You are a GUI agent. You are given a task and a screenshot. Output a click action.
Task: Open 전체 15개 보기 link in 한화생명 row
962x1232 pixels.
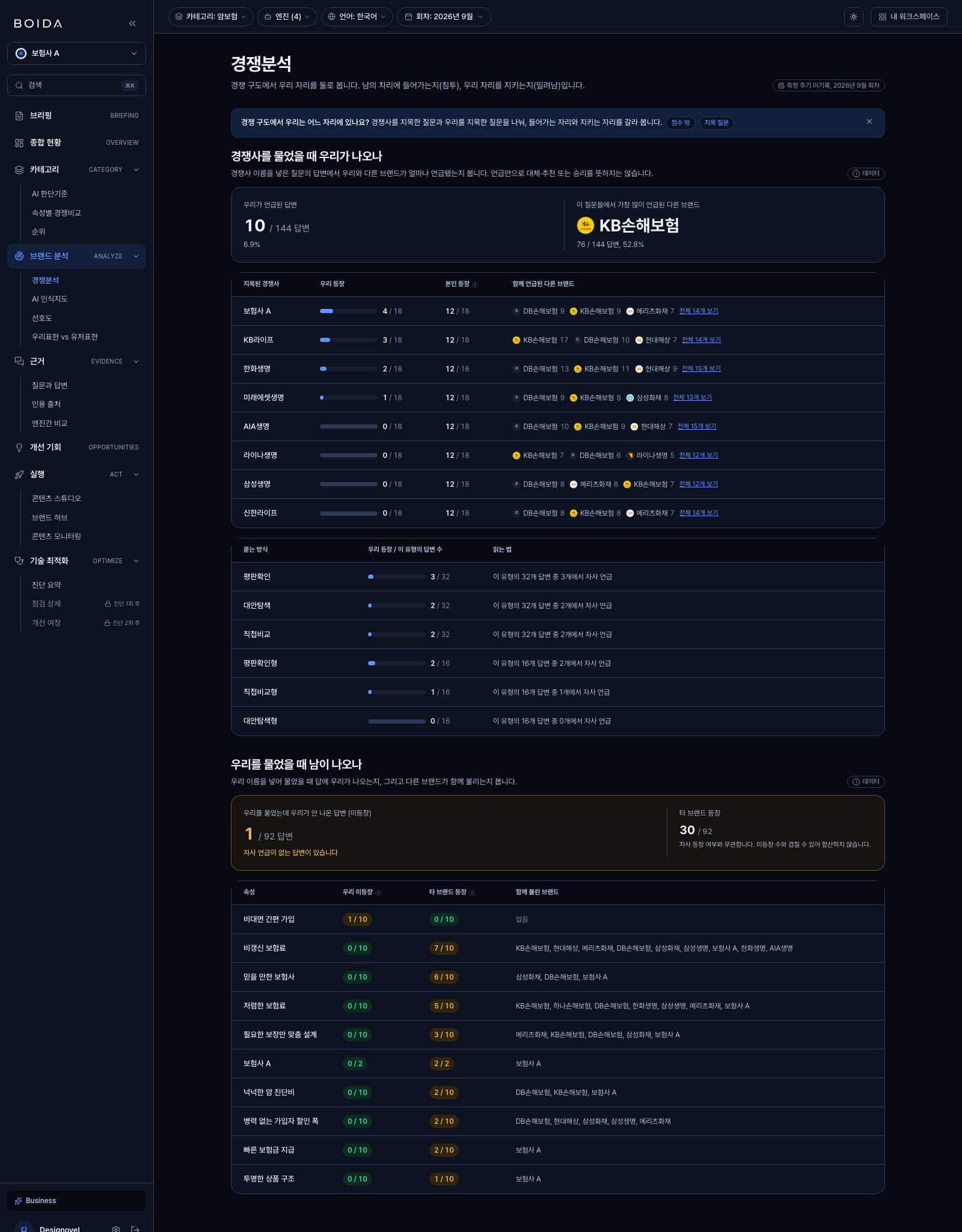[x=701, y=368]
